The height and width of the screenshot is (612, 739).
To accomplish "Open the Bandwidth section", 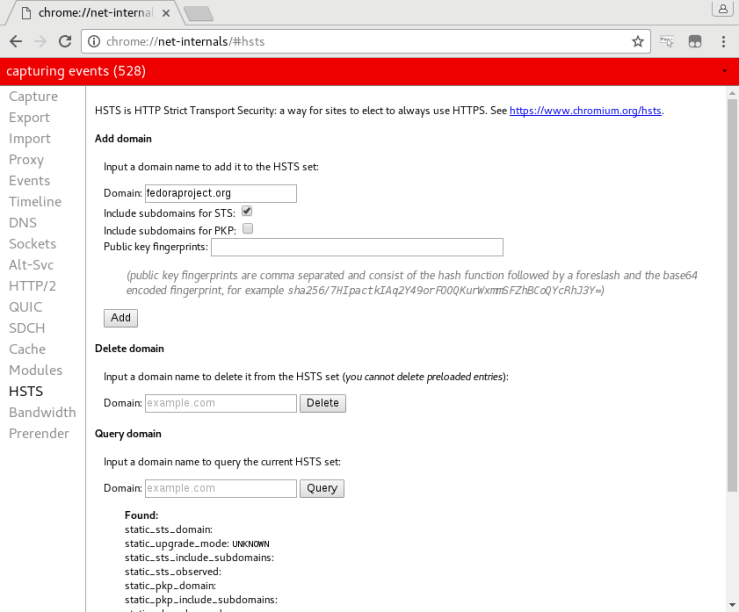I will point(42,412).
